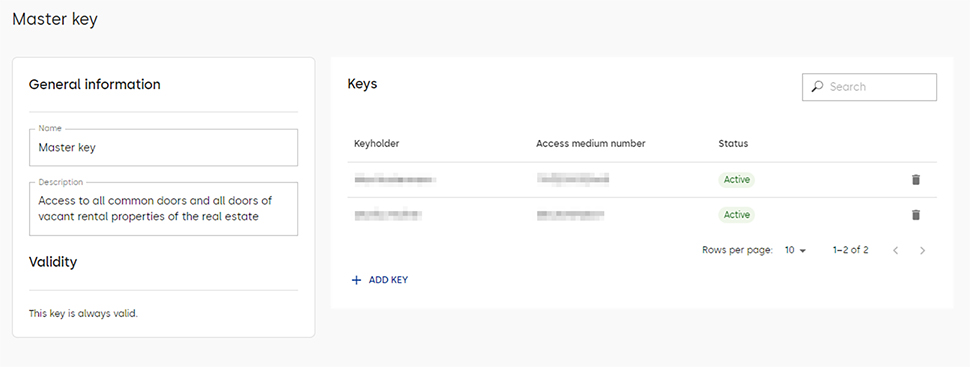
Task: Sort by Access medium number column
Action: pyautogui.click(x=591, y=144)
